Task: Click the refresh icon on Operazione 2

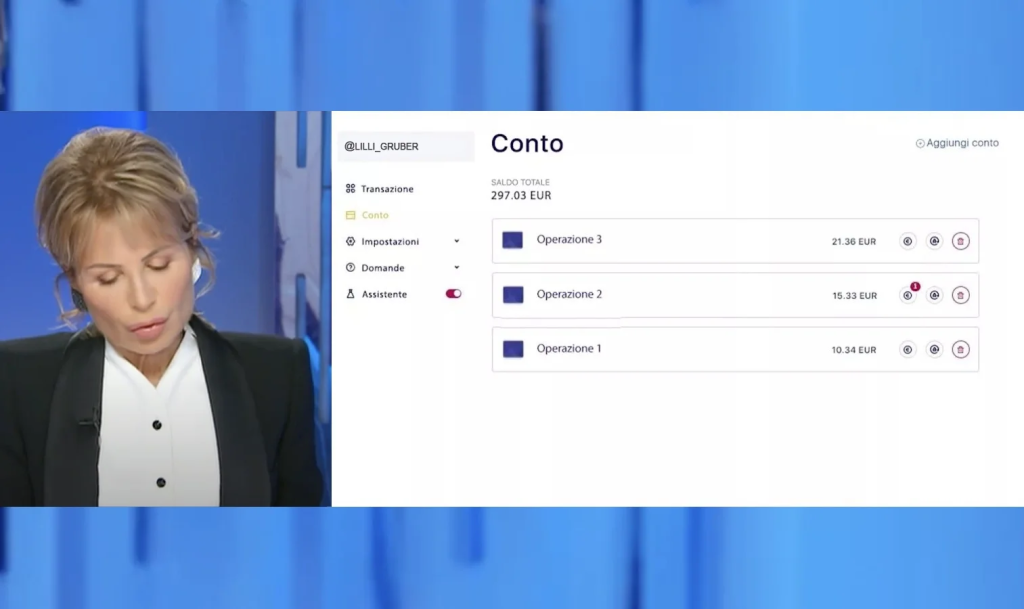Action: (935, 296)
